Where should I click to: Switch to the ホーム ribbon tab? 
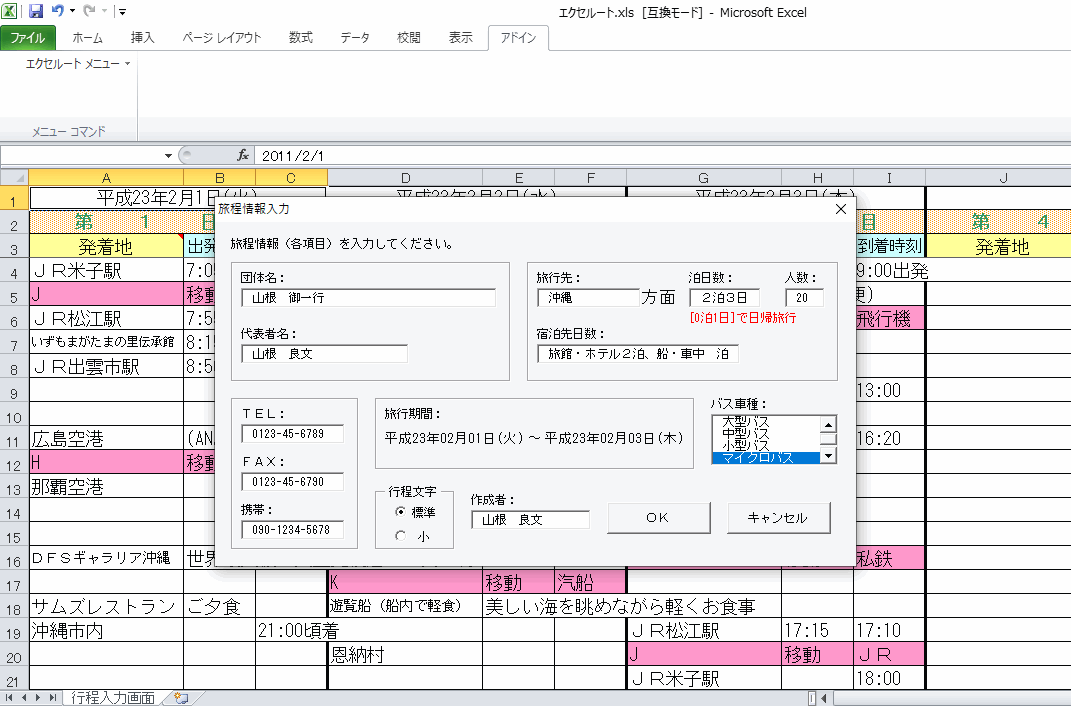click(87, 38)
